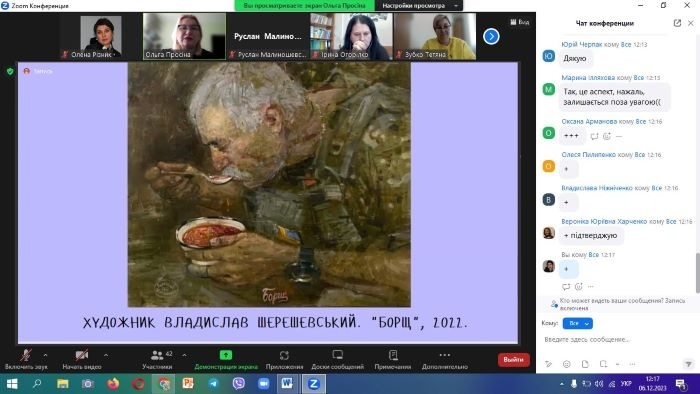700x394 pixels.
Task: Open the Participants panel (42)
Action: (157, 359)
